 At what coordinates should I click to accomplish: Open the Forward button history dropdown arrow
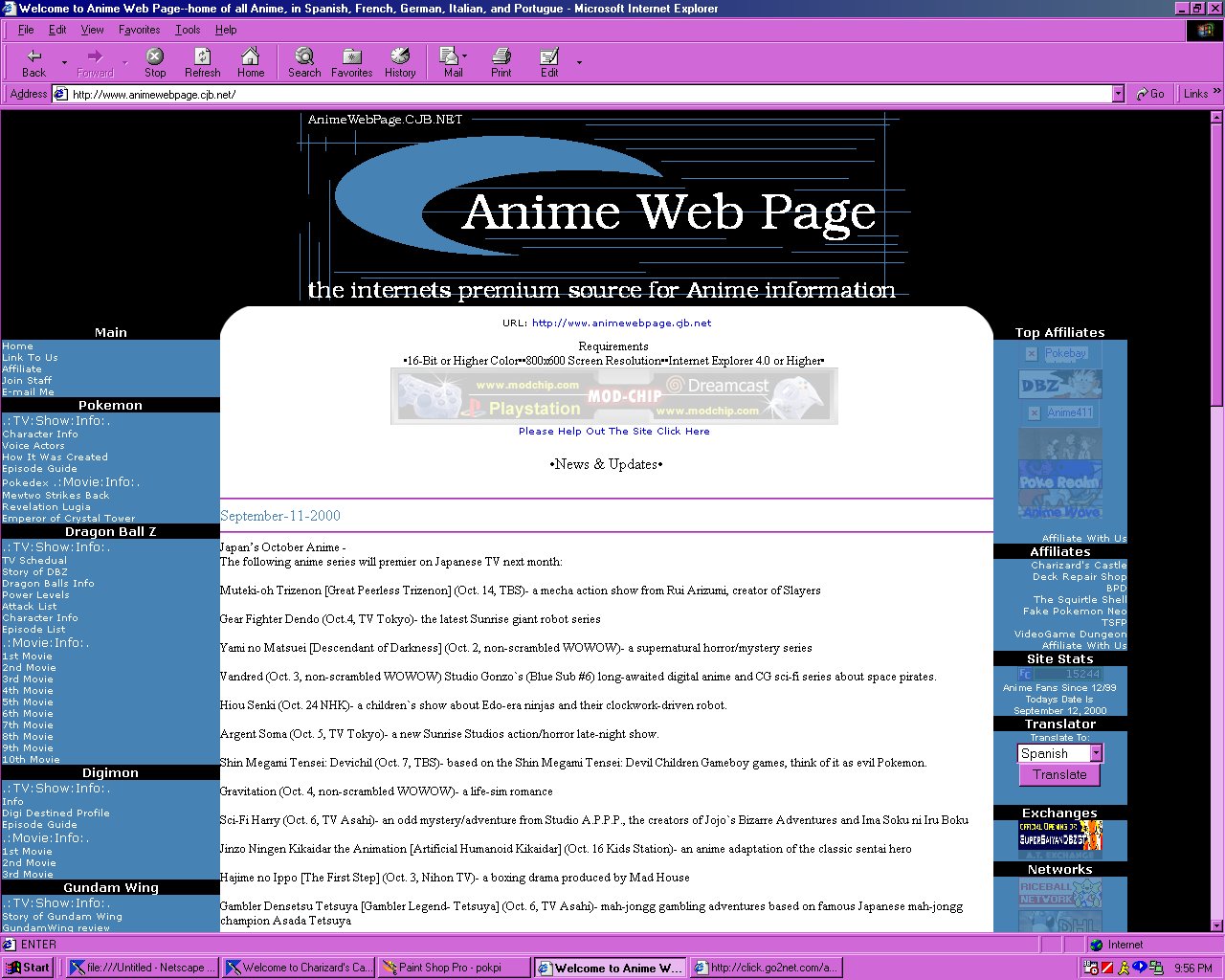(x=124, y=63)
